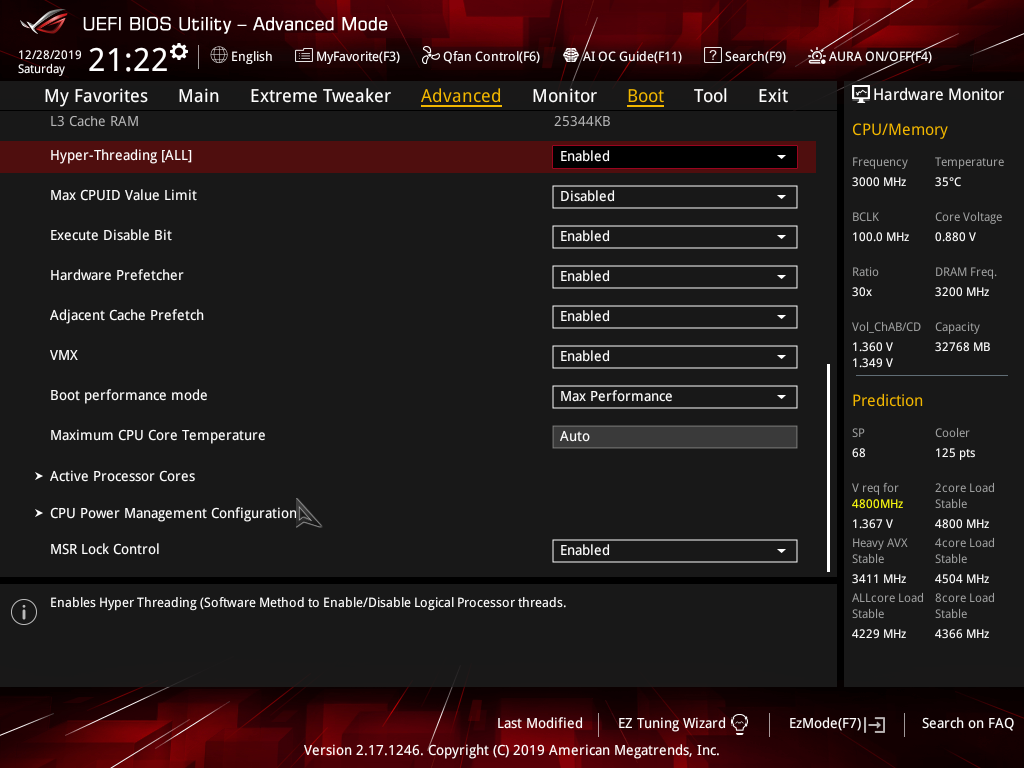Open the Hyper-Threading [ALL] dropdown

675,157
